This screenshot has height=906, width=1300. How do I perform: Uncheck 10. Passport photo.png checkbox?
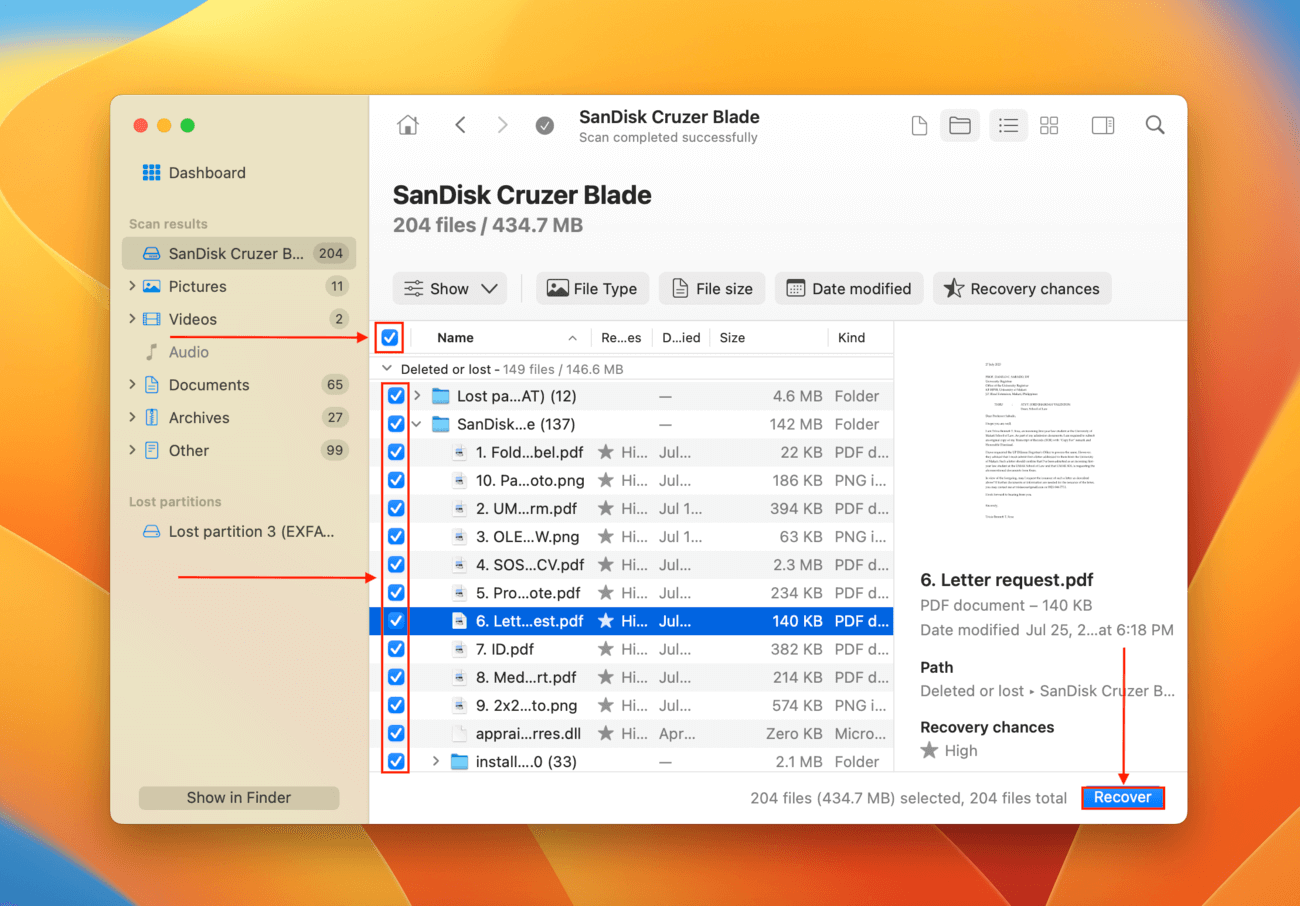[396, 480]
